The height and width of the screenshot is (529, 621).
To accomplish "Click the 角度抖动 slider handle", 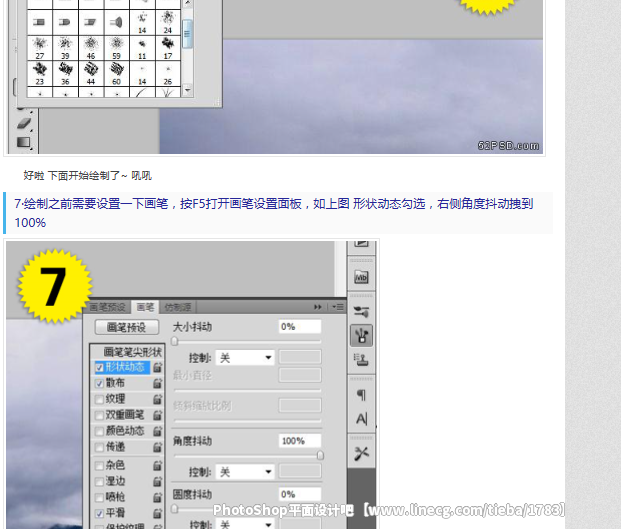I will (320, 455).
